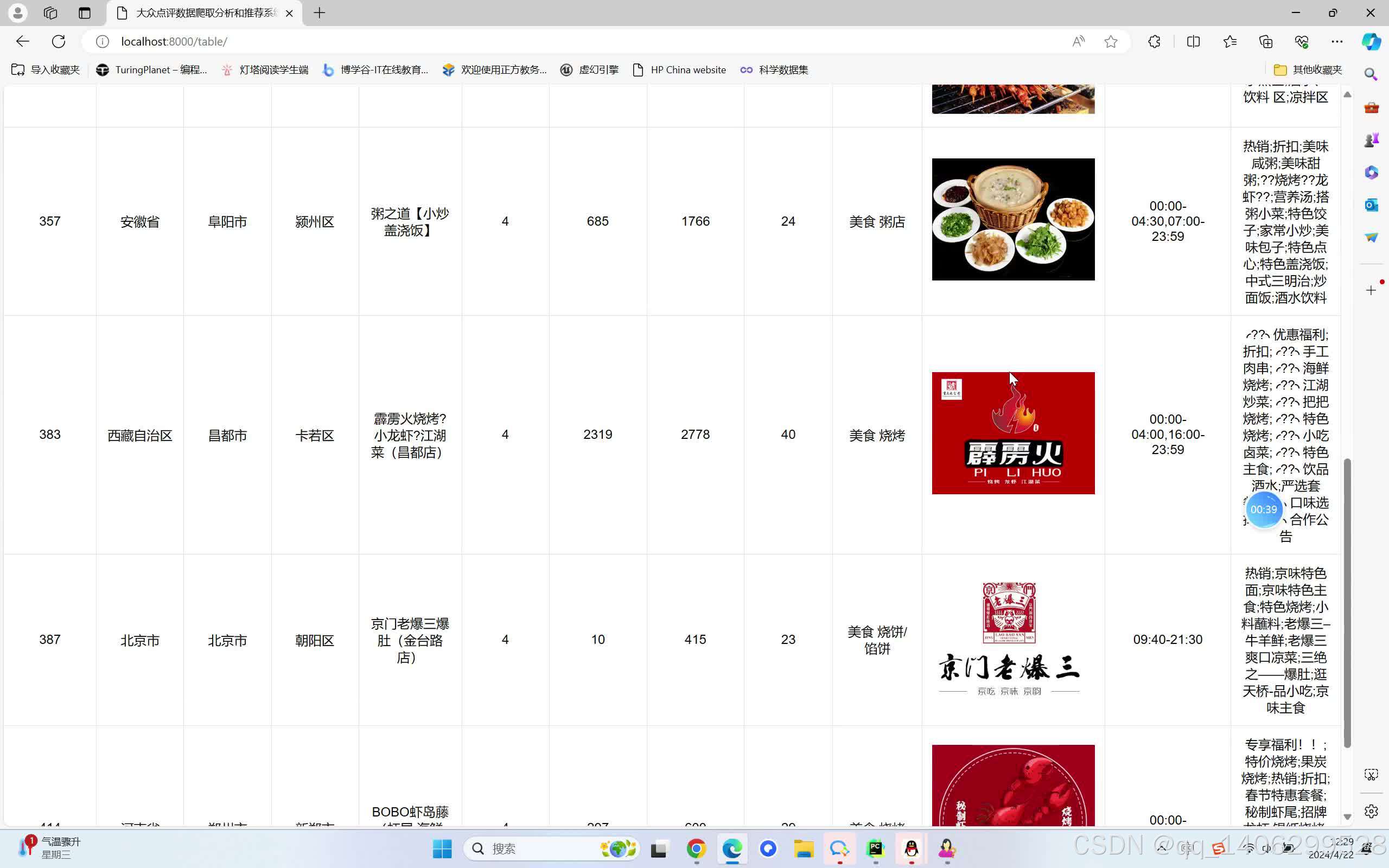Toggle split screen view icon
The image size is (1389, 868).
coord(1193,41)
